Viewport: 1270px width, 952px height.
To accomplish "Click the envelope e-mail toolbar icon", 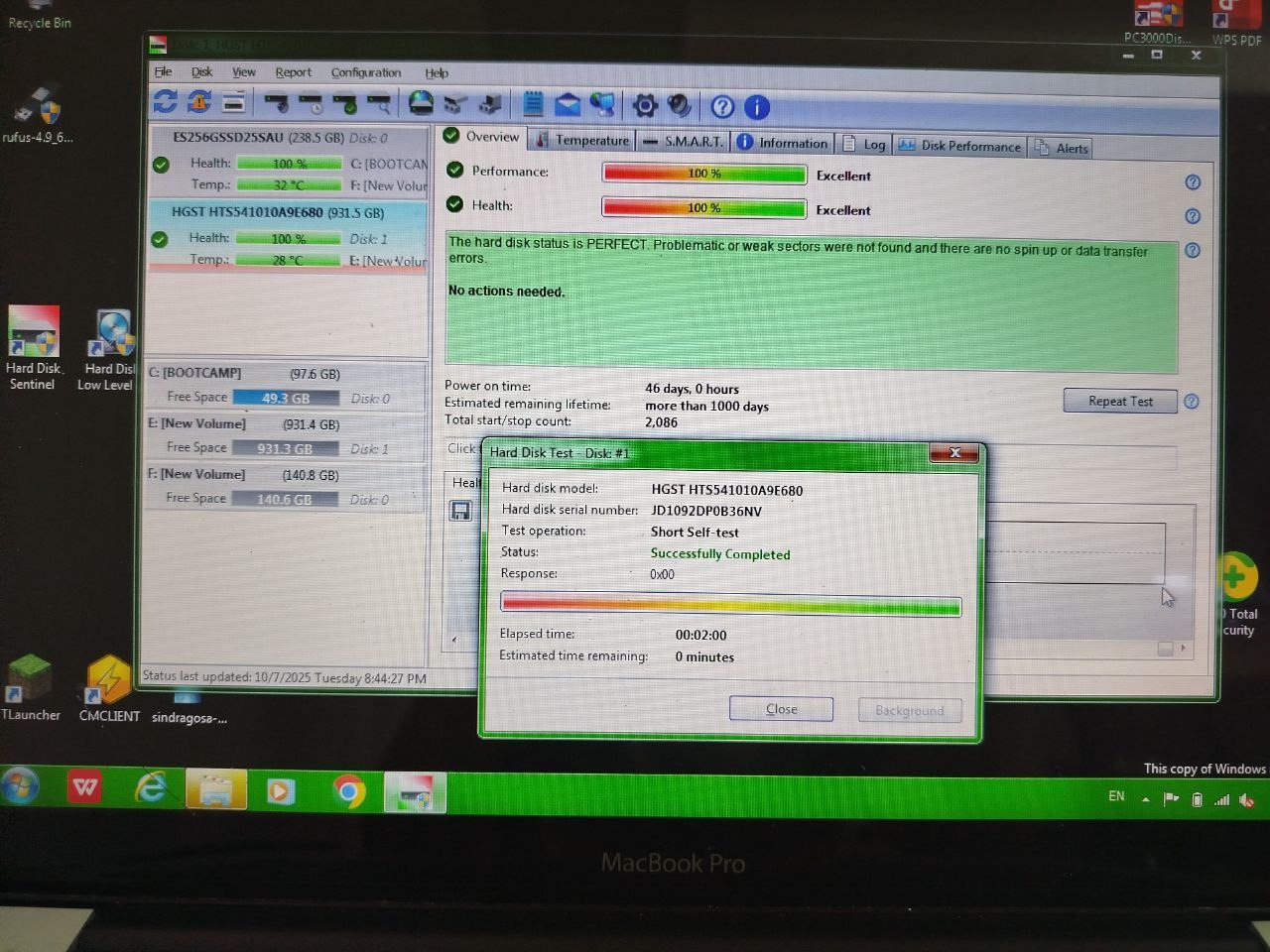I will pos(568,104).
